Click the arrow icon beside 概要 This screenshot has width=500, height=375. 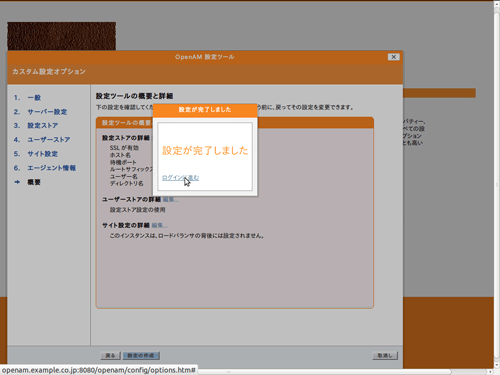tap(17, 182)
